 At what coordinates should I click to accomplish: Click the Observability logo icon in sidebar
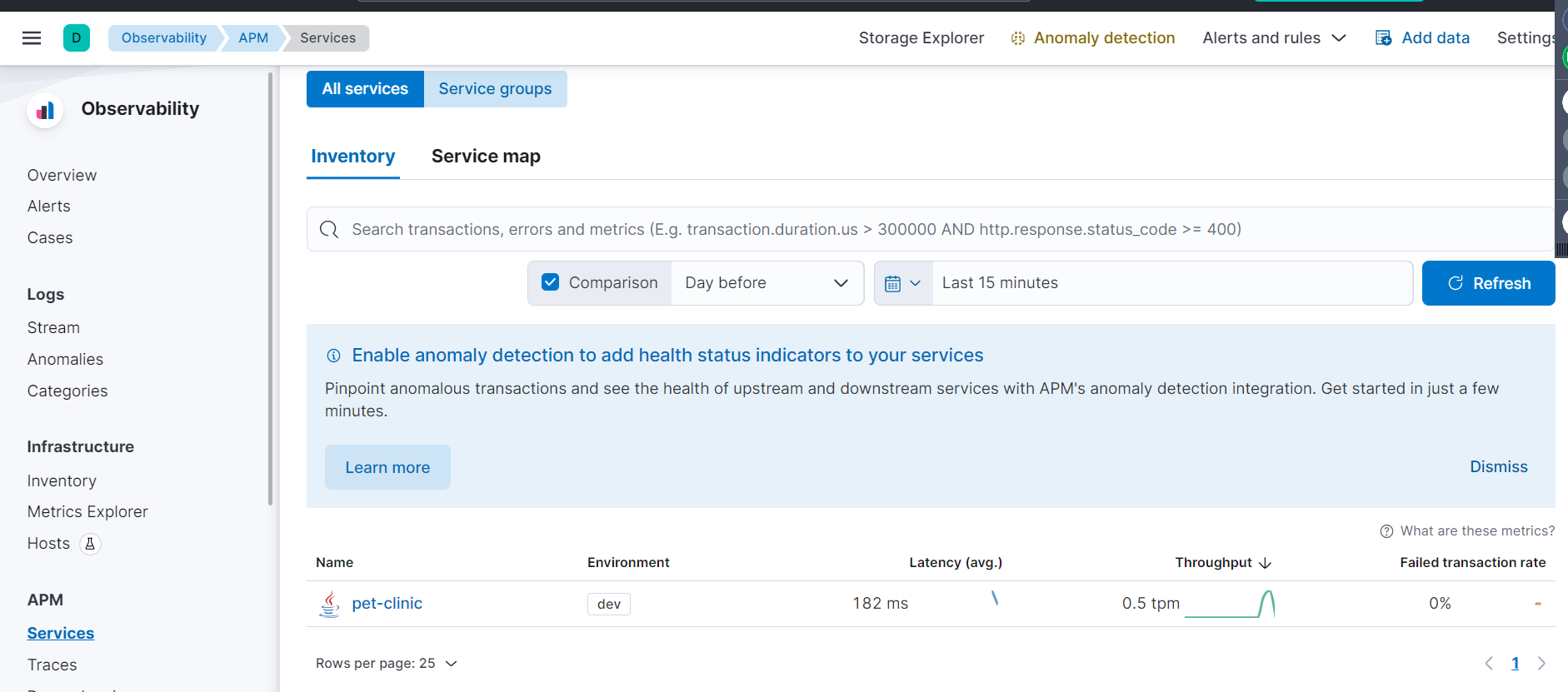click(x=45, y=110)
